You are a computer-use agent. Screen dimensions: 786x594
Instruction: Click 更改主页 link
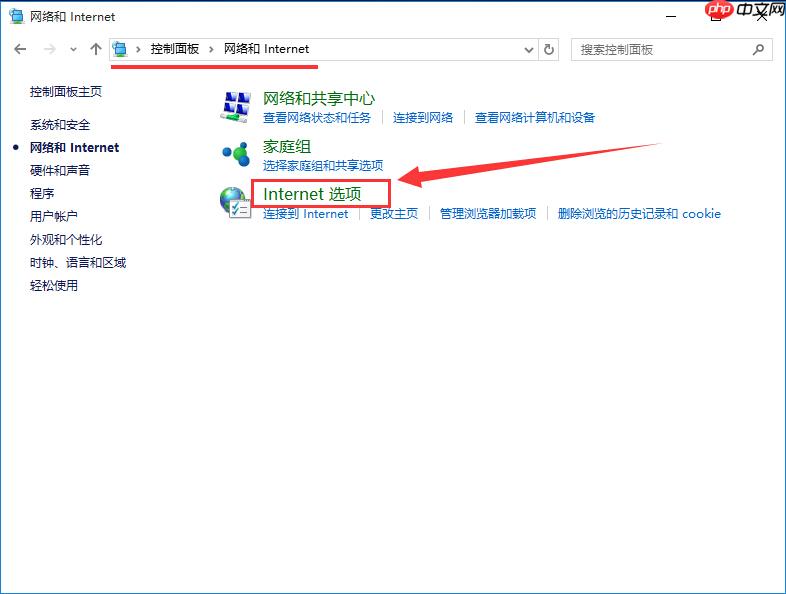[x=394, y=214]
